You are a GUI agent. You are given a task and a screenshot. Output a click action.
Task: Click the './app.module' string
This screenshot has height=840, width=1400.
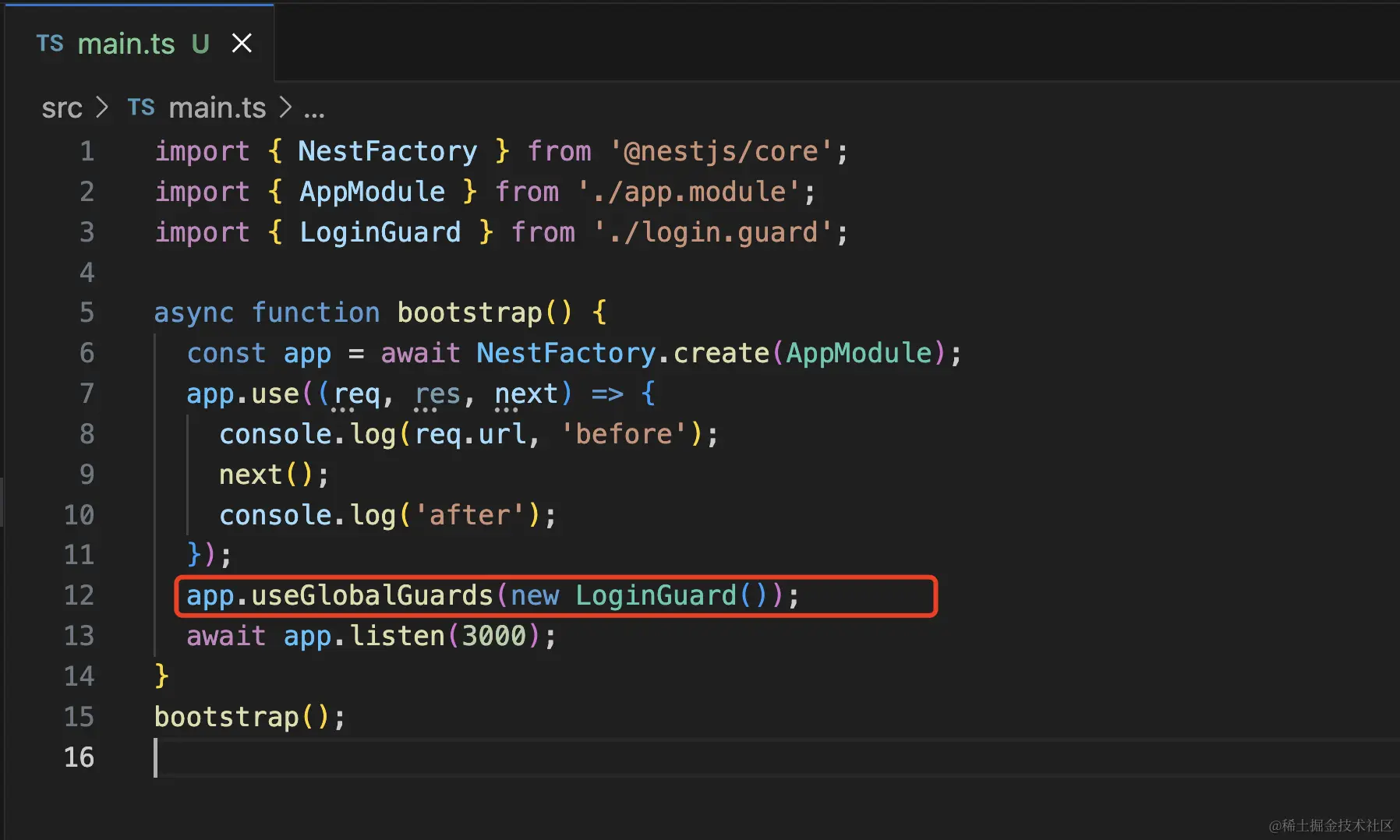point(688,192)
